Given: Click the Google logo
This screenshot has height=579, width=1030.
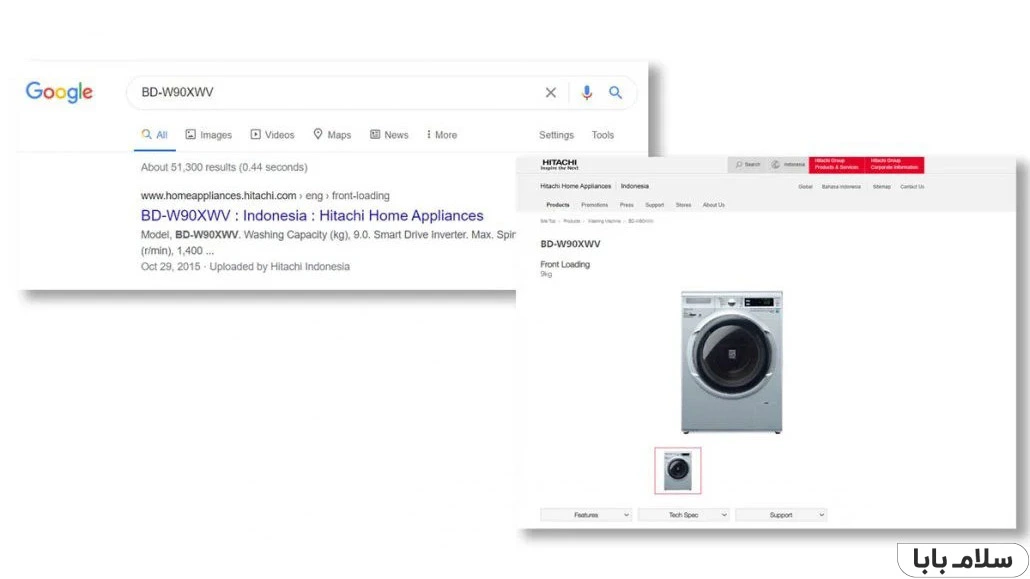Looking at the screenshot, I should tap(59, 91).
